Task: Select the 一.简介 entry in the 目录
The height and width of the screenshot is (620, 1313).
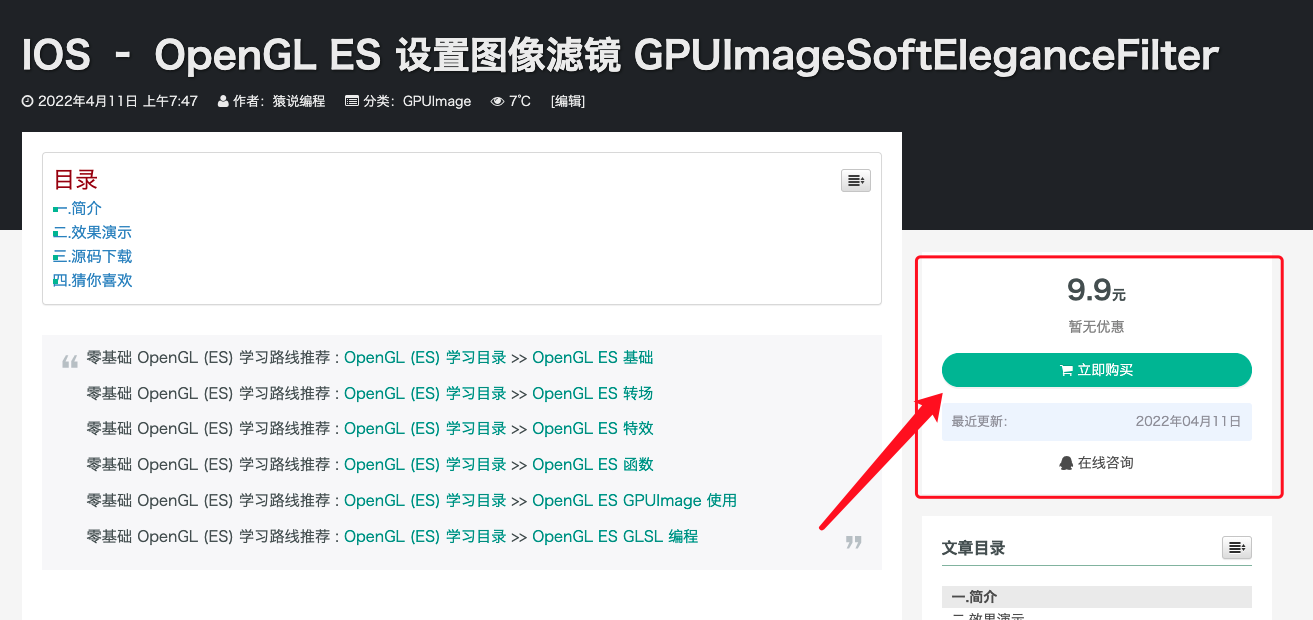Action: click(77, 208)
